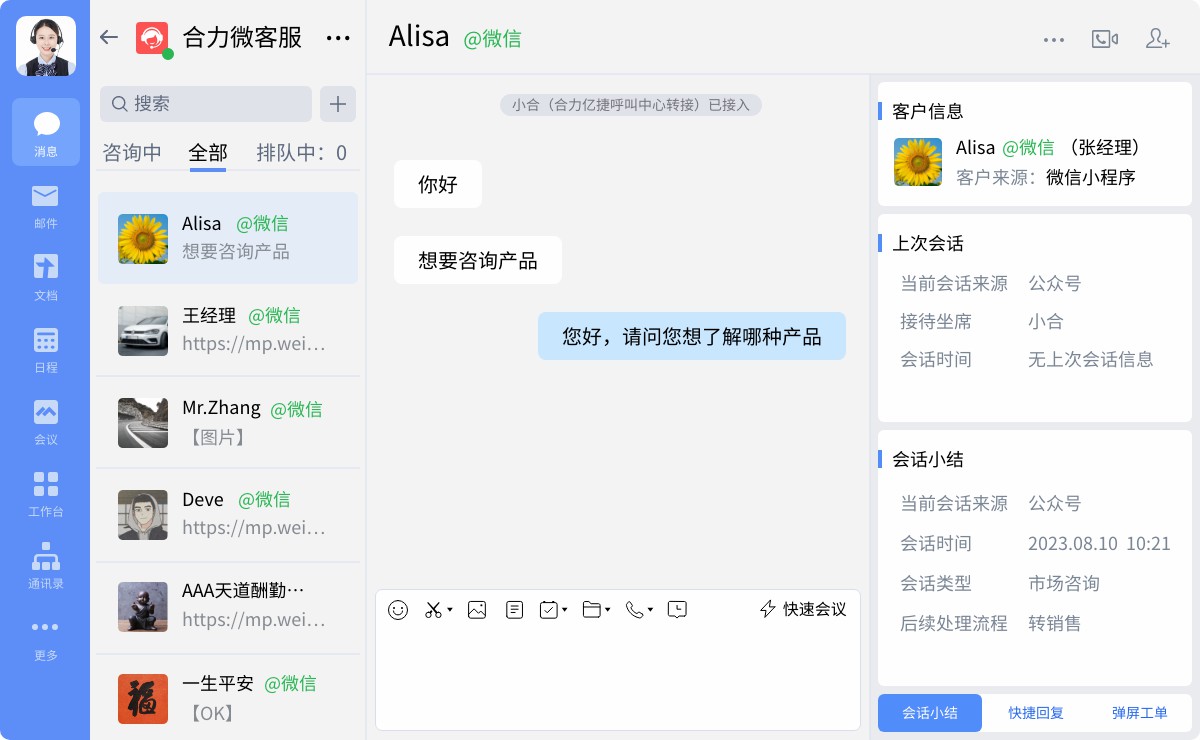
Task: Start a video call with Alisa
Action: (x=1105, y=38)
